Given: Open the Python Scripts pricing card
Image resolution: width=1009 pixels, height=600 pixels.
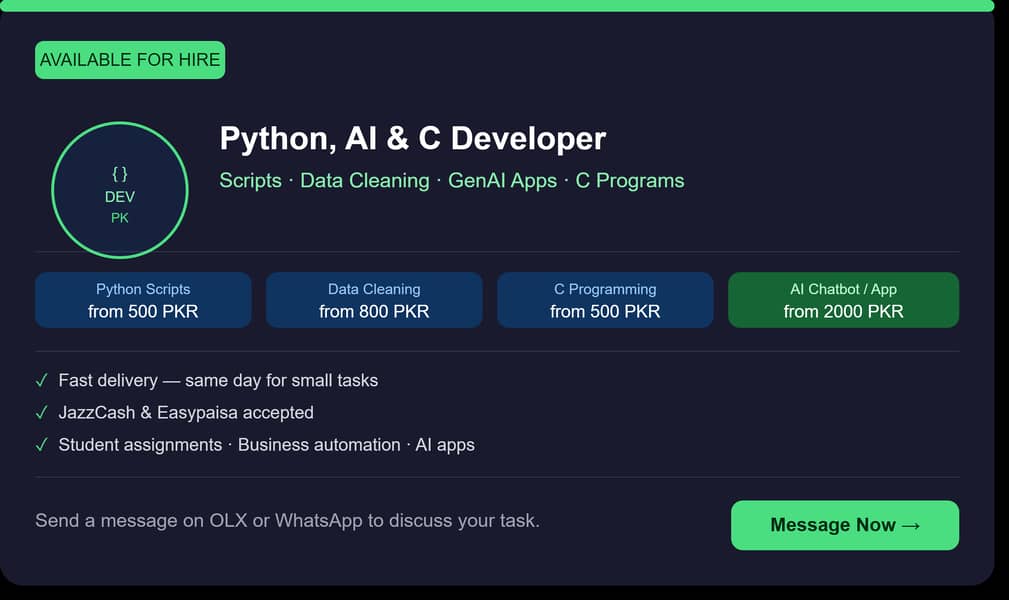Looking at the screenshot, I should pyautogui.click(x=143, y=300).
